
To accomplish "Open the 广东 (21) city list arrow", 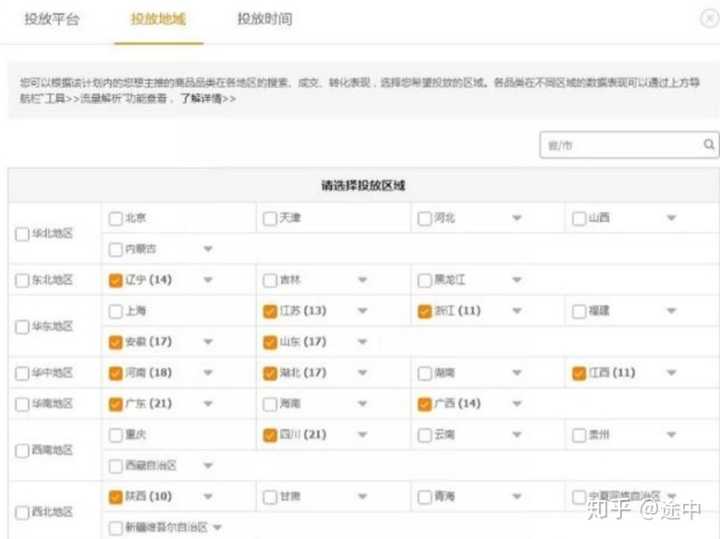I will point(208,405).
